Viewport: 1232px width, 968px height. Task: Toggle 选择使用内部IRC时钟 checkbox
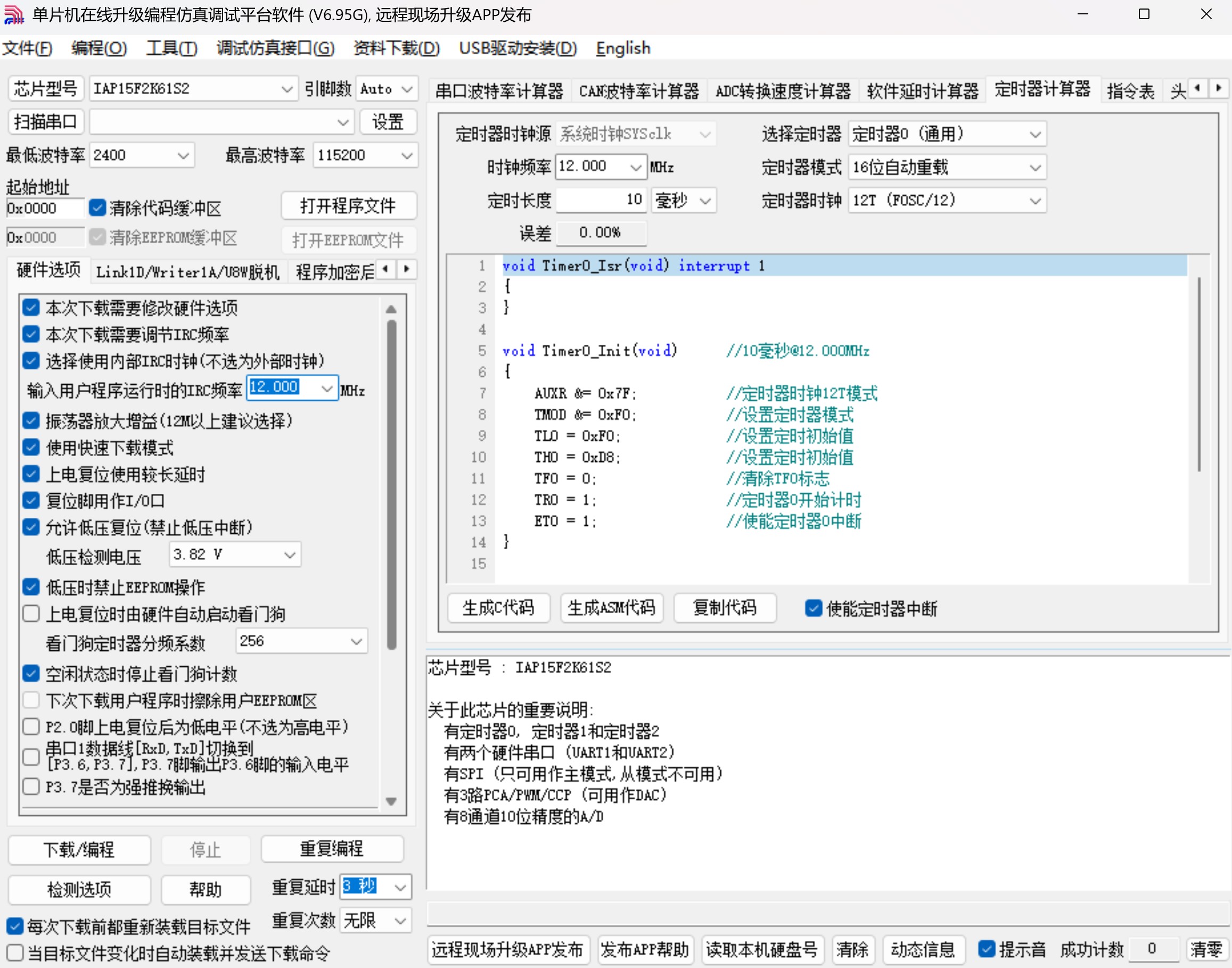31,361
